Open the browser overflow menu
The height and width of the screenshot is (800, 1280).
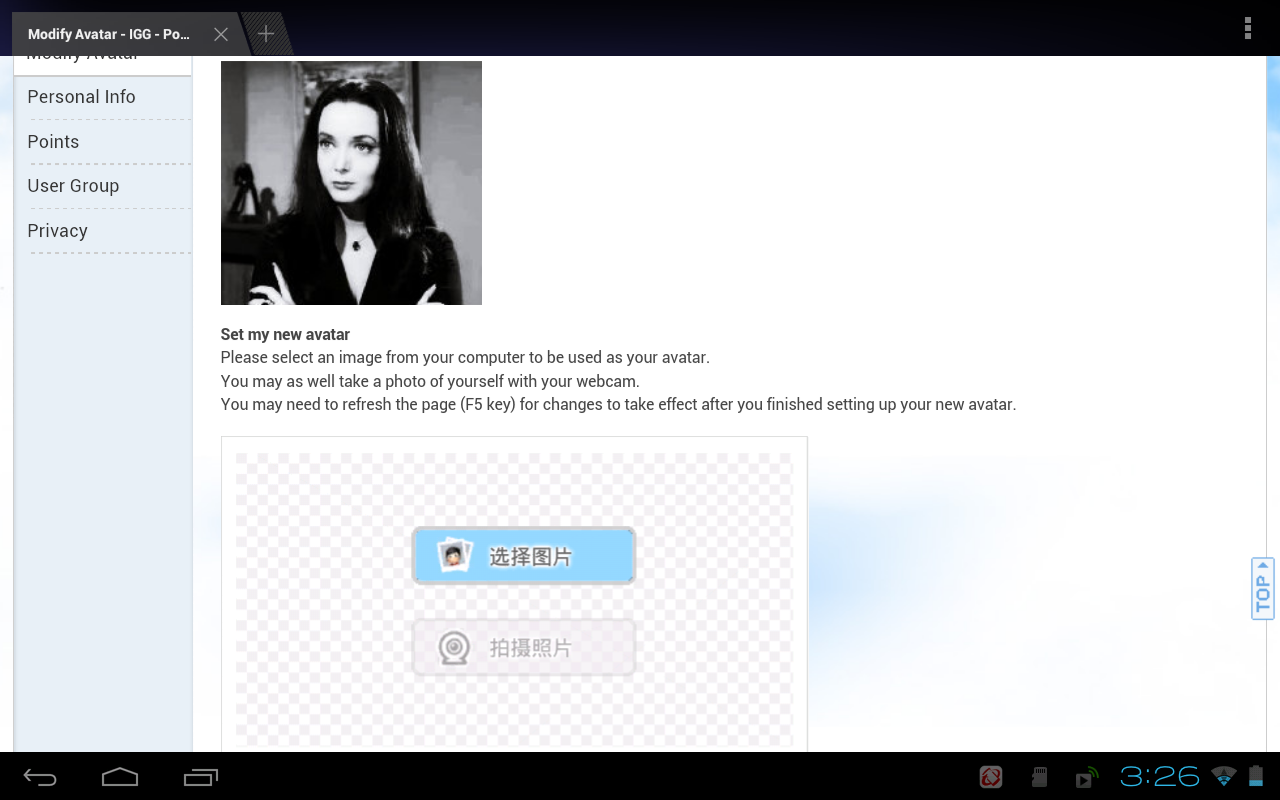coord(1247,28)
